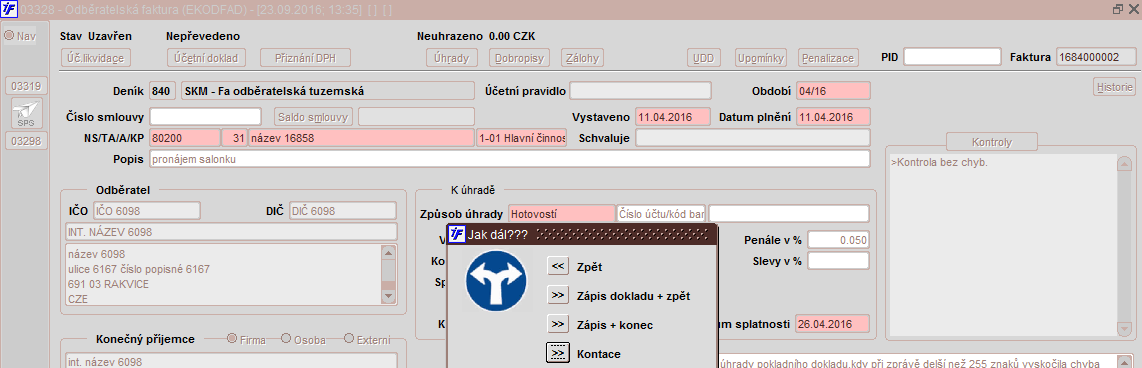Click the Kontroly text >Kontrola bez chyb.
The height and width of the screenshot is (368, 1142).
coord(939,163)
